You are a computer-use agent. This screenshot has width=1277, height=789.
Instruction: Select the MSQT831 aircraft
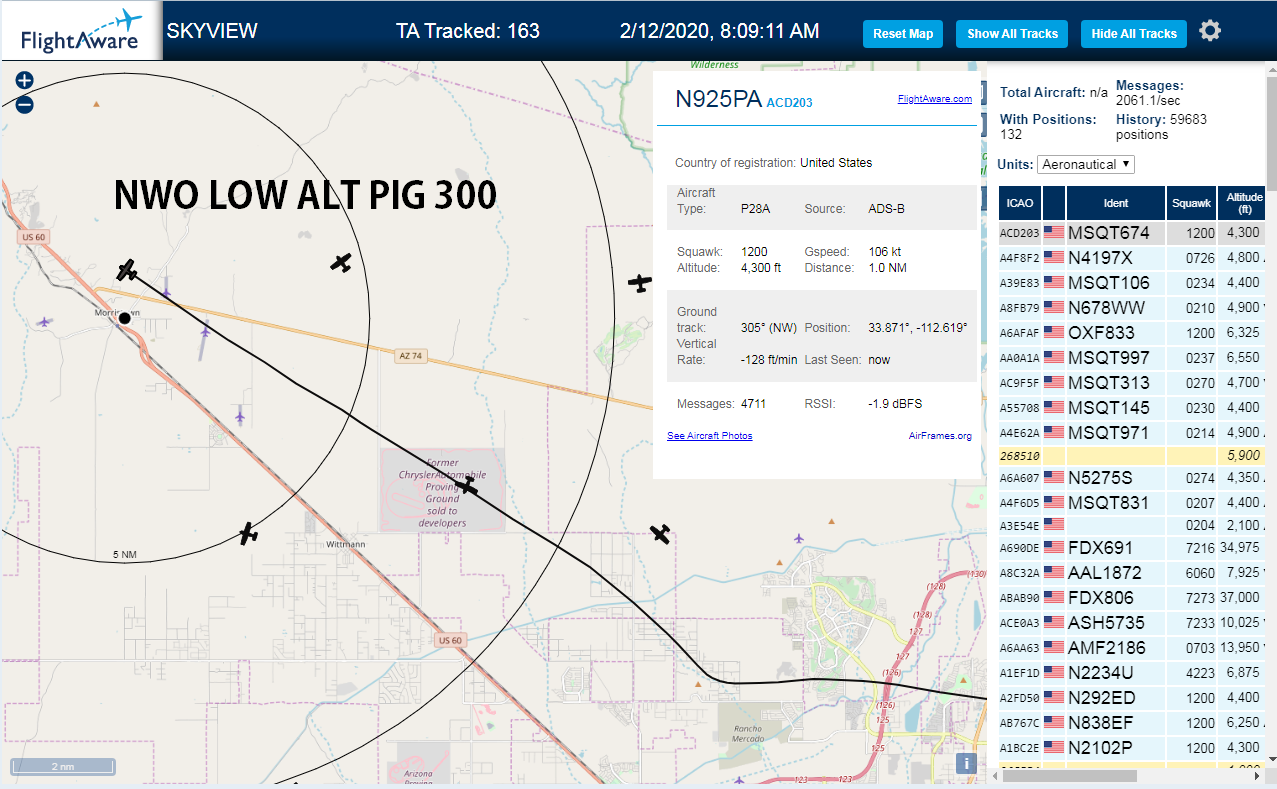tap(1132, 503)
